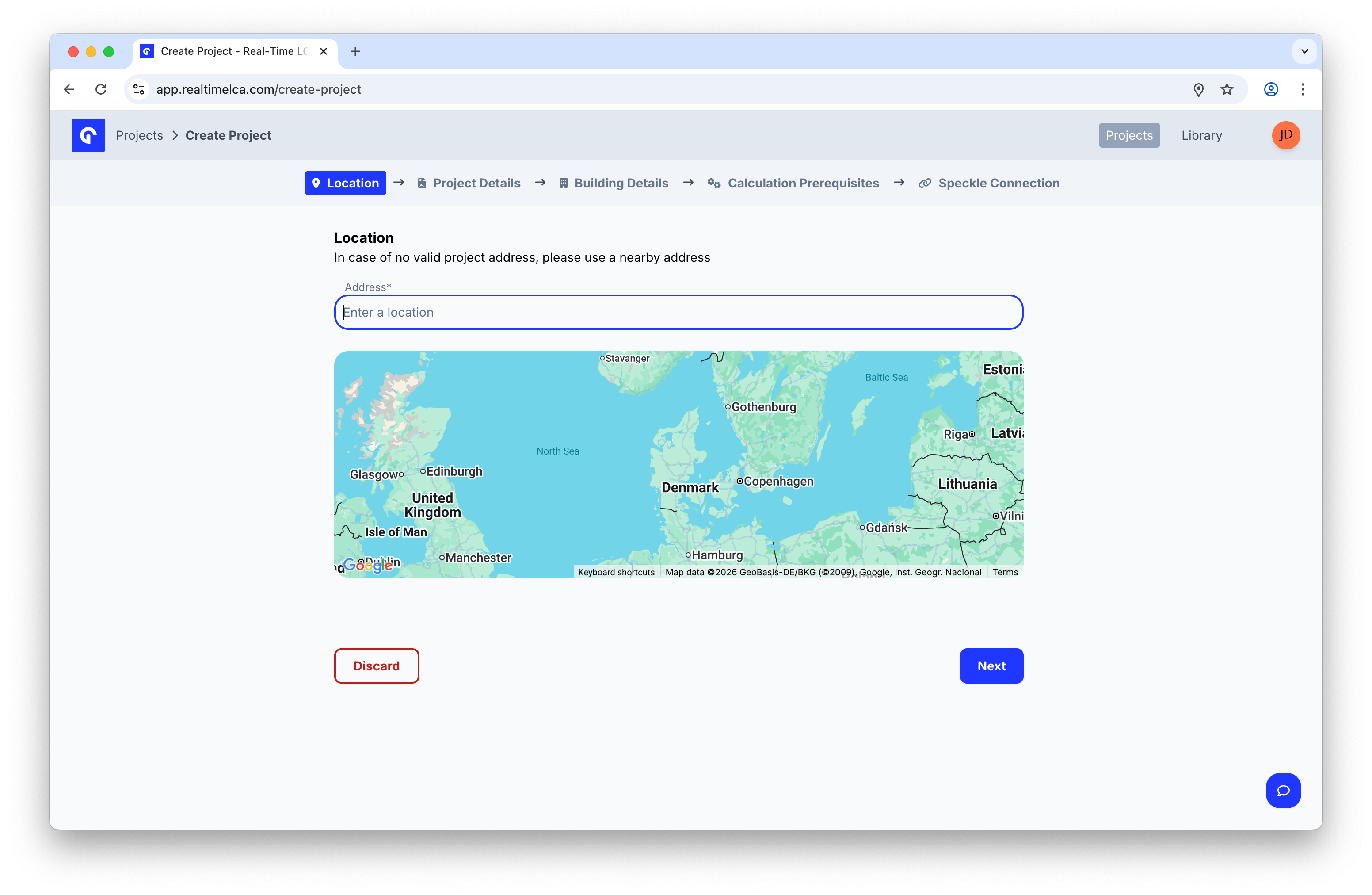Expand the tab search dropdown
Image resolution: width=1372 pixels, height=895 pixels.
[1304, 51]
